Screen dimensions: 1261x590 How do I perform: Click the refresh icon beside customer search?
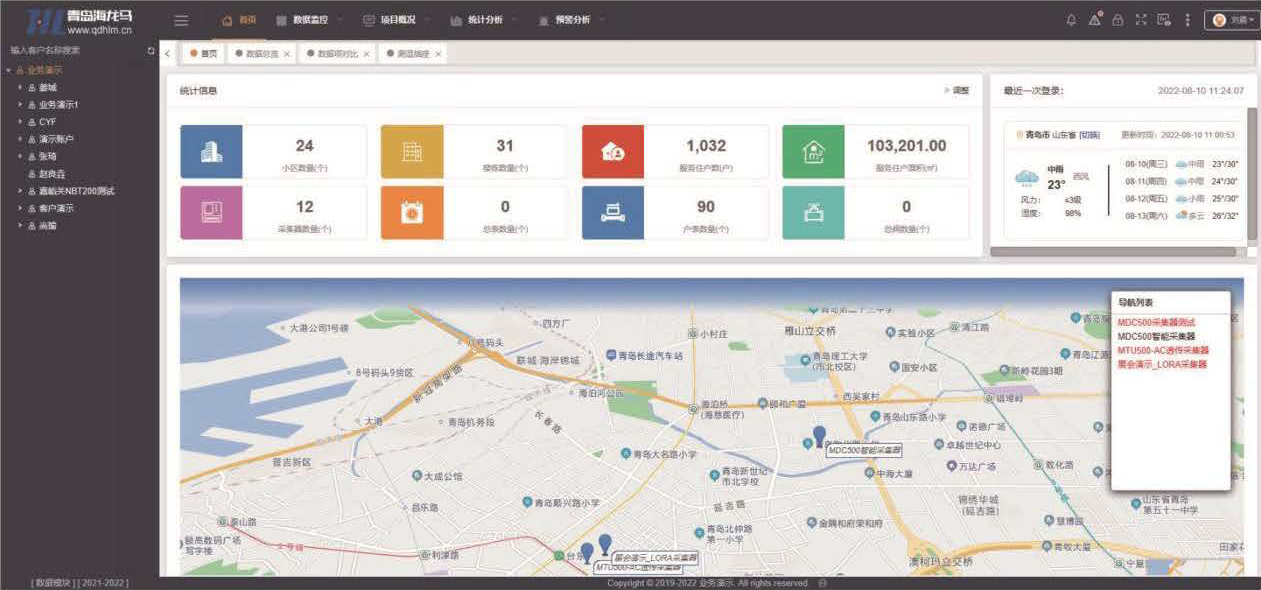pyautogui.click(x=151, y=50)
